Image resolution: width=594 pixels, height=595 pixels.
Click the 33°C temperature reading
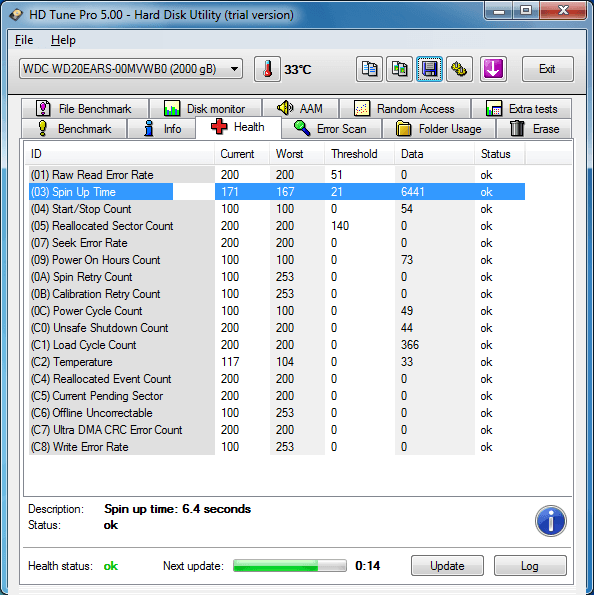tap(298, 69)
